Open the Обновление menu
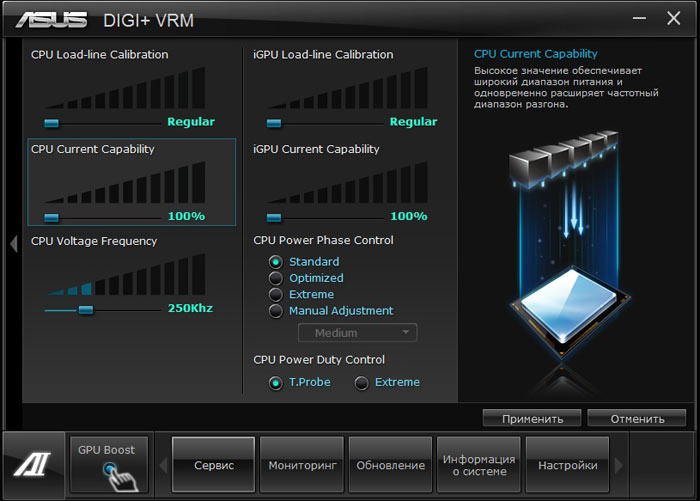 tap(391, 465)
